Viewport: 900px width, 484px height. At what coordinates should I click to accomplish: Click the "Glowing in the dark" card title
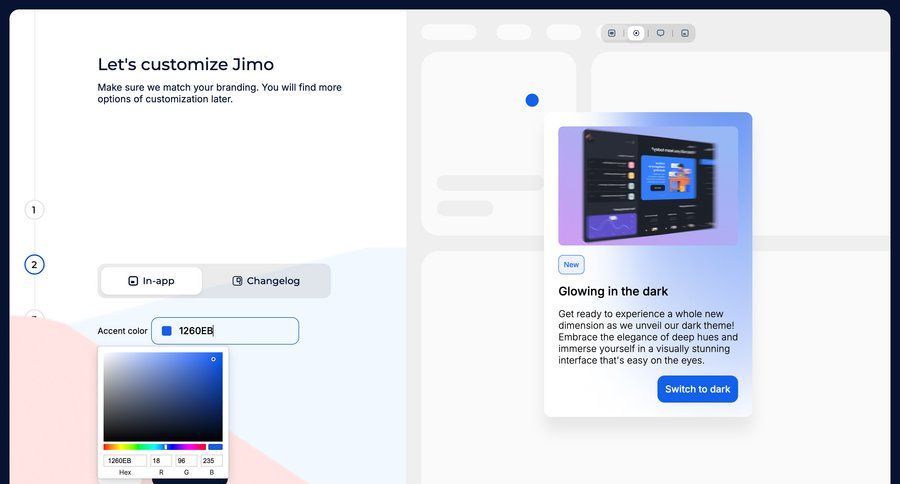tap(613, 292)
